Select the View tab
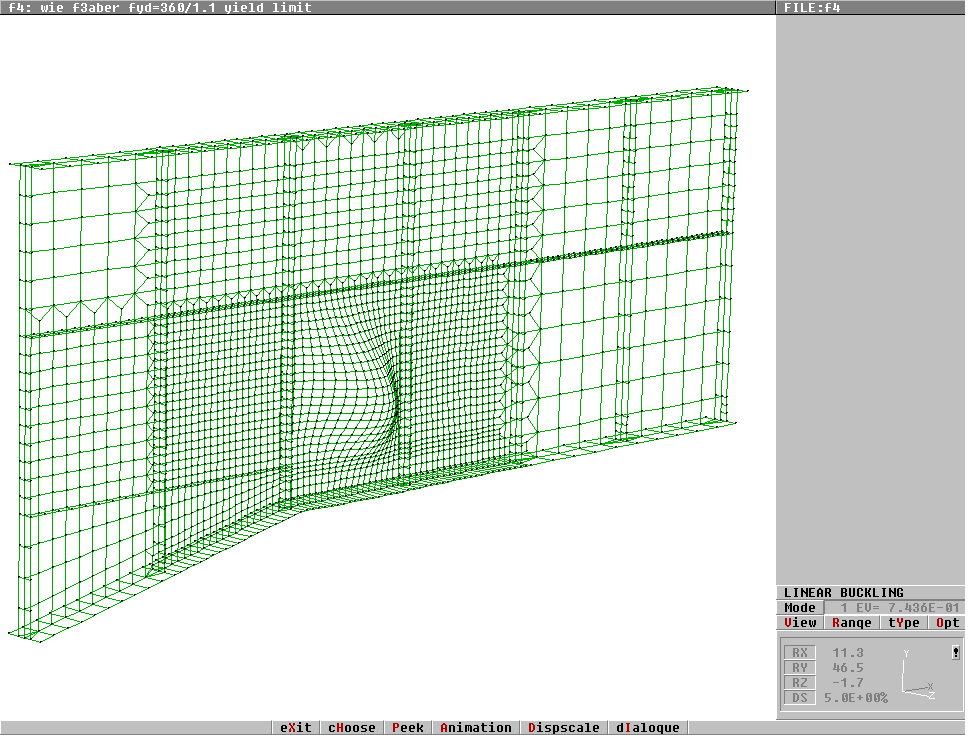 (800, 623)
